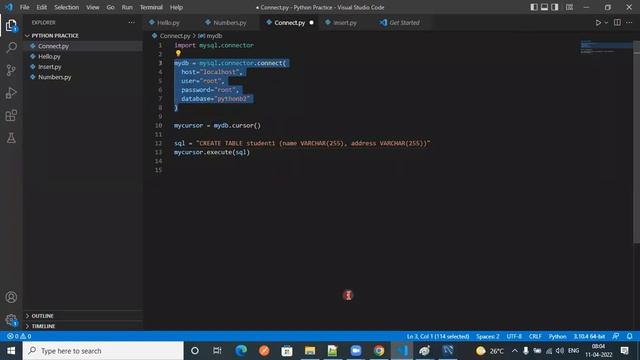Split the editor to the right
The width and height of the screenshot is (640, 360).
point(617,22)
